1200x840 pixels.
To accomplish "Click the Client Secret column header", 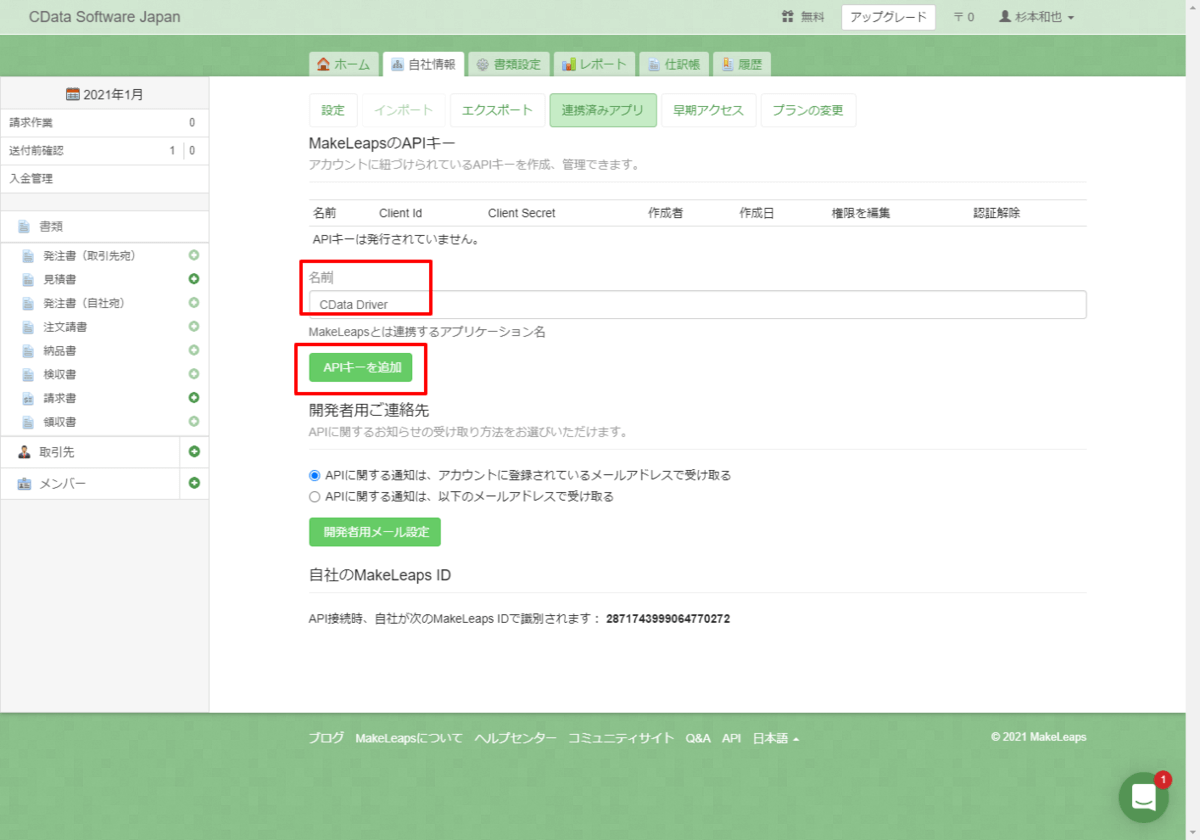I will pyautogui.click(x=521, y=213).
